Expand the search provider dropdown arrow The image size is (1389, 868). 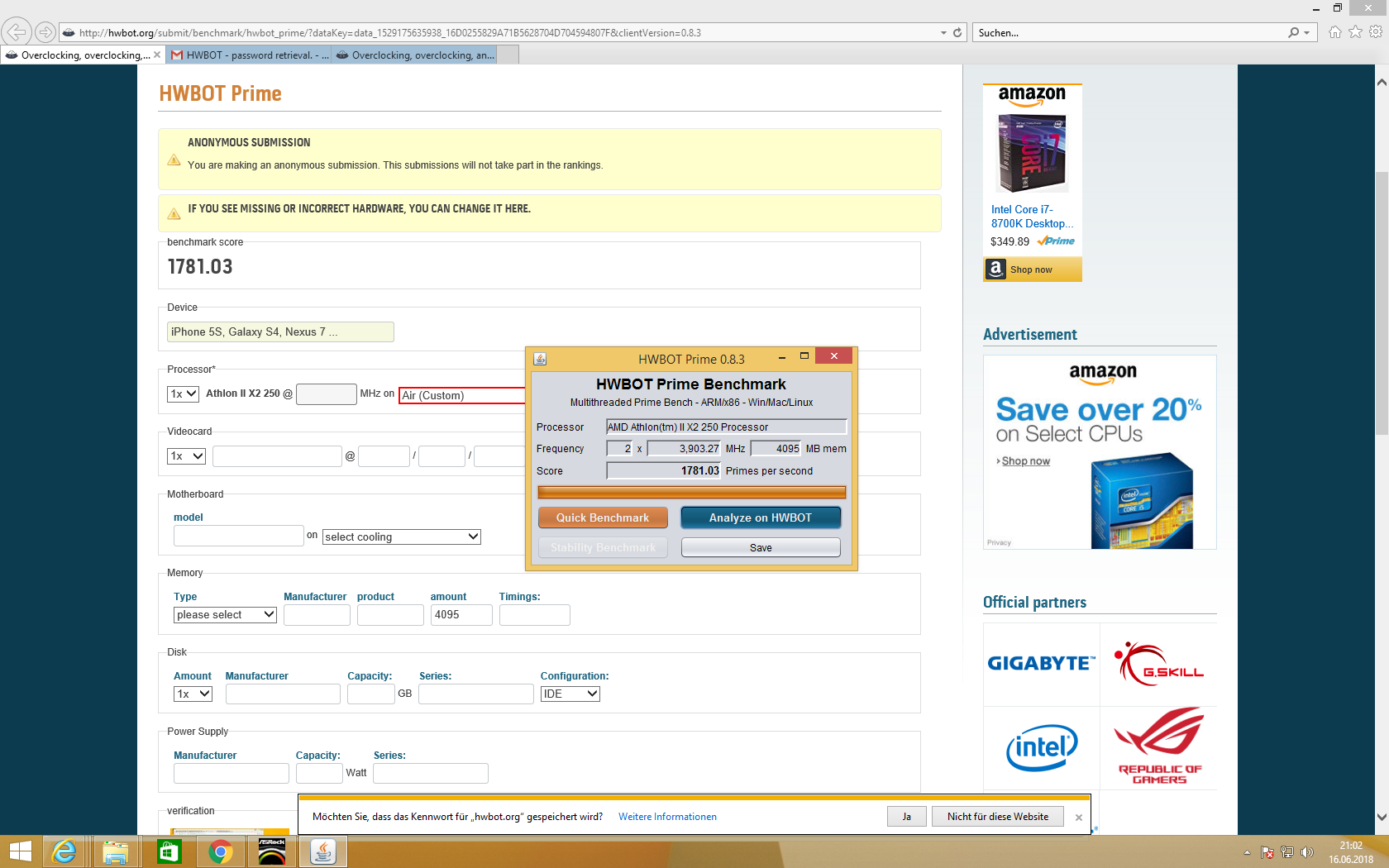[1306, 33]
